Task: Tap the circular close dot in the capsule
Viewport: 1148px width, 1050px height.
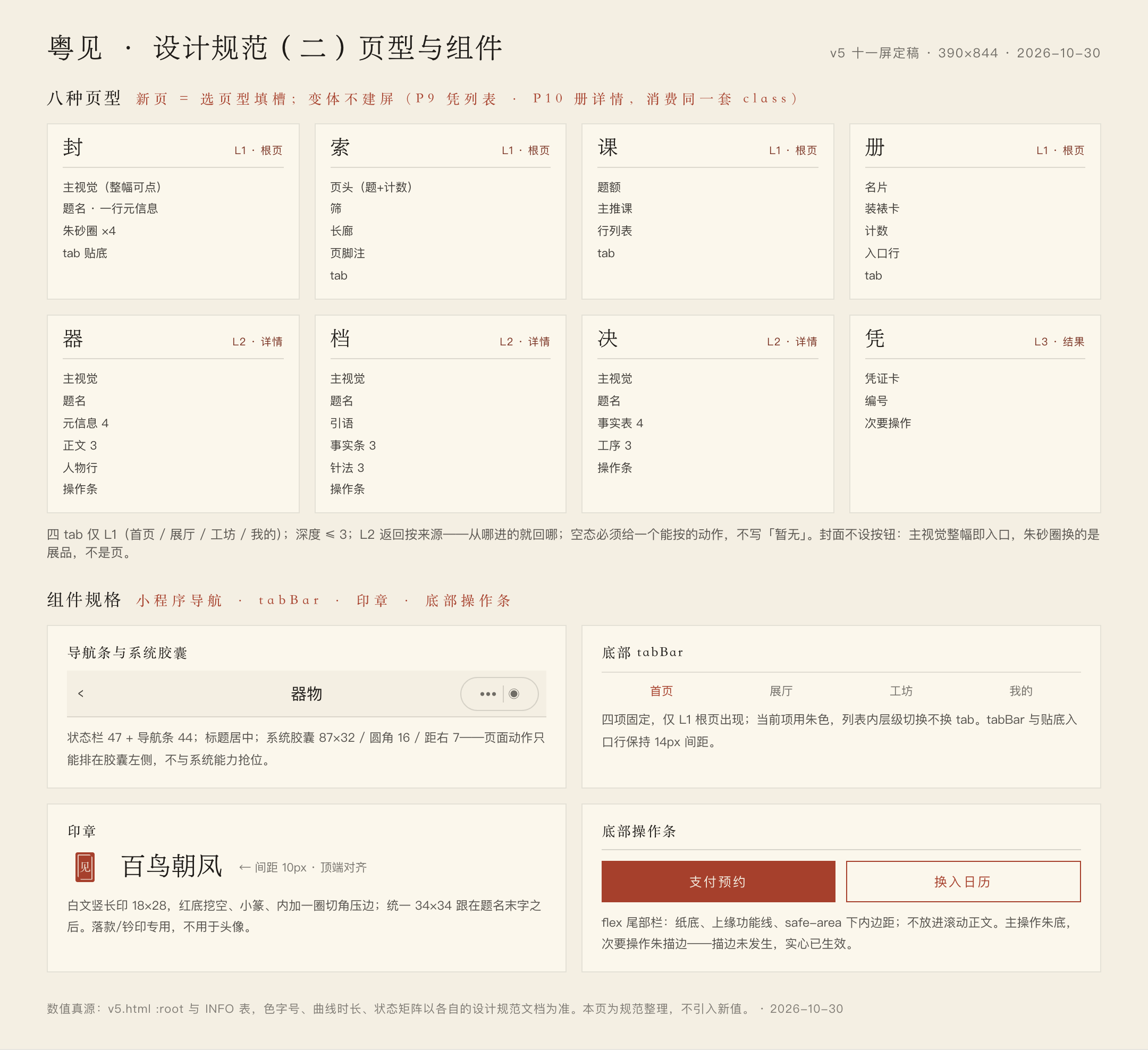Action: point(513,693)
